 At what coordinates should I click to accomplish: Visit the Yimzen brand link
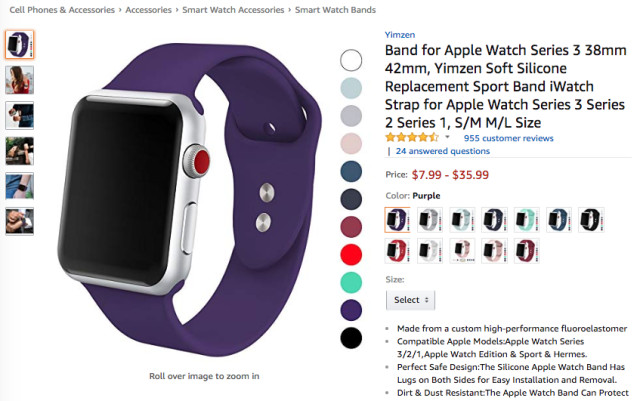pos(400,35)
